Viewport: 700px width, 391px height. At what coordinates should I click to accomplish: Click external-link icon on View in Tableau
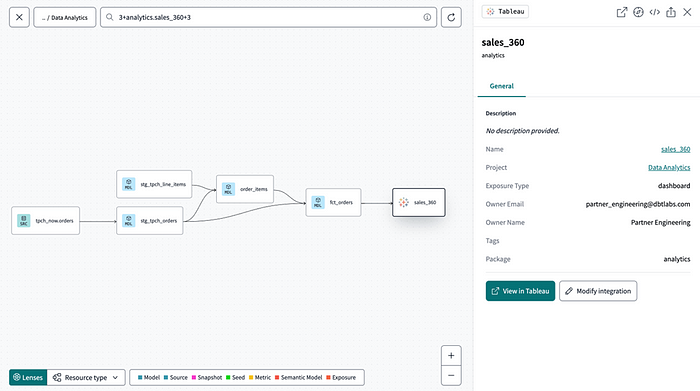pyautogui.click(x=495, y=291)
